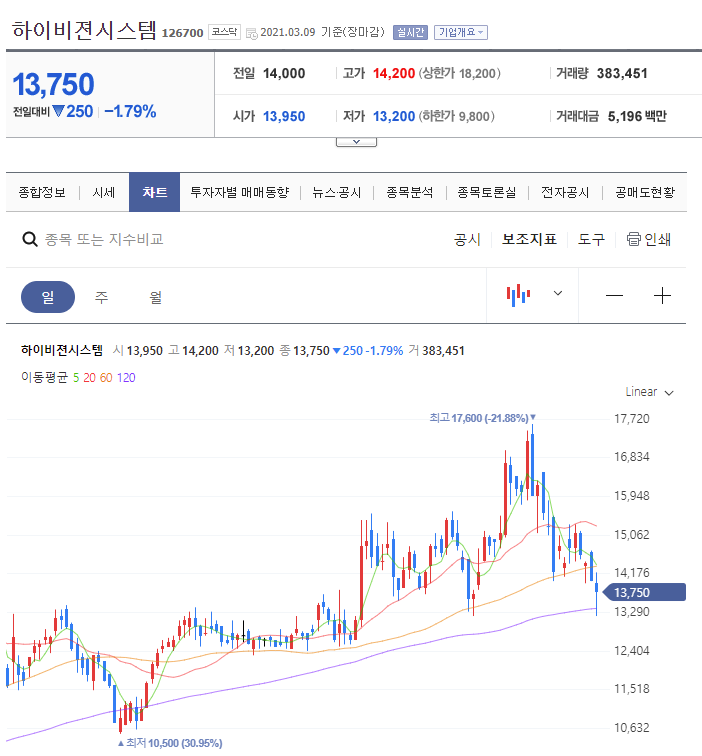
Task: Click the 최고 17,600 high marker
Action: [482, 418]
